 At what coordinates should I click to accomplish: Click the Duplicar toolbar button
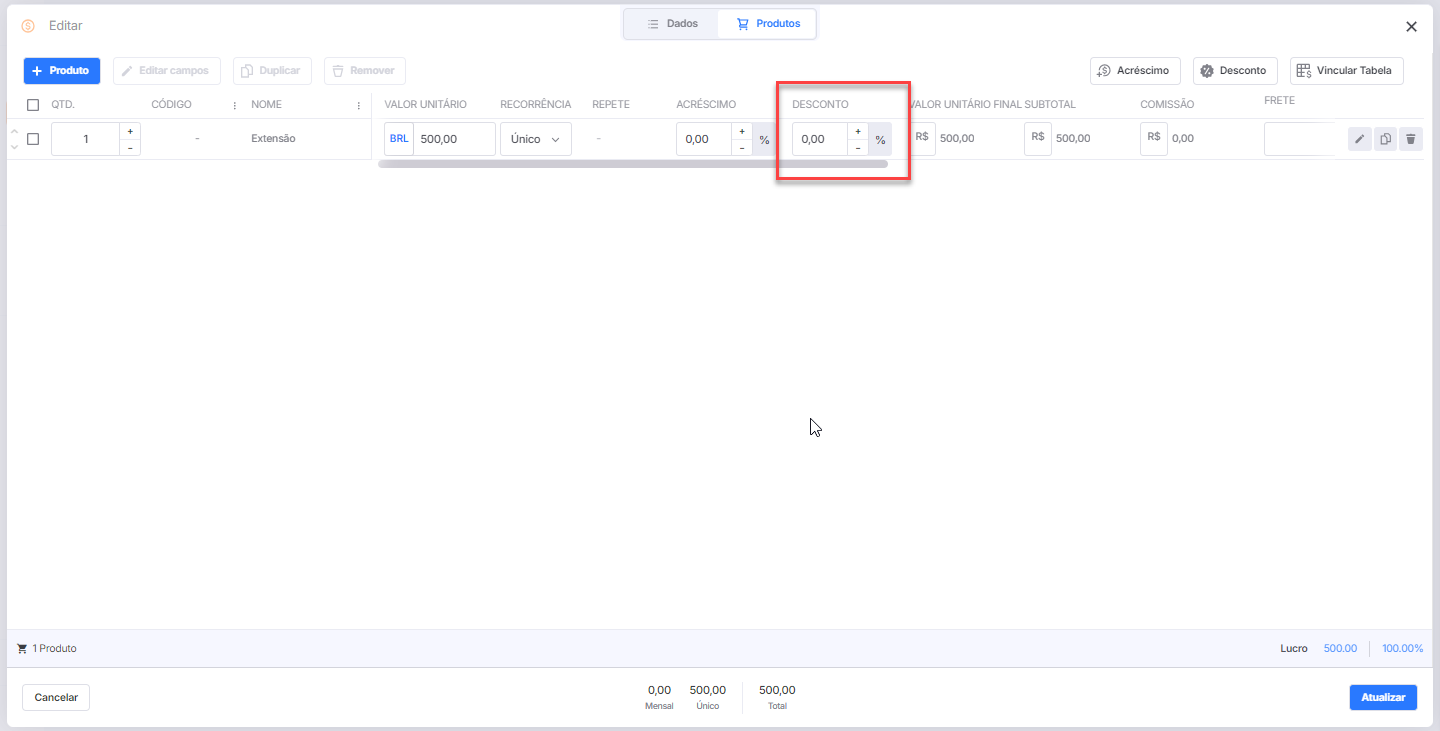point(272,71)
